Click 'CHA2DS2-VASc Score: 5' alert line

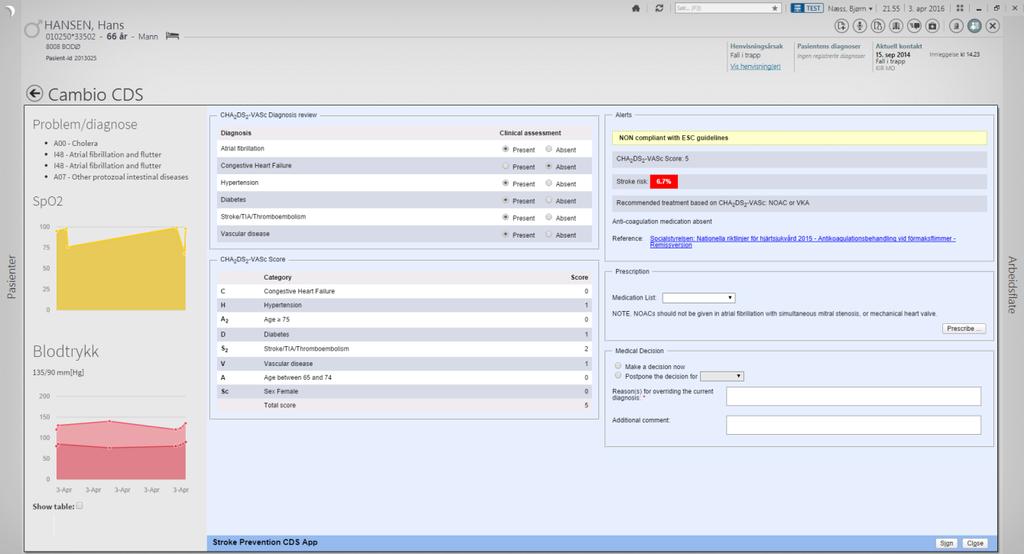click(799, 159)
